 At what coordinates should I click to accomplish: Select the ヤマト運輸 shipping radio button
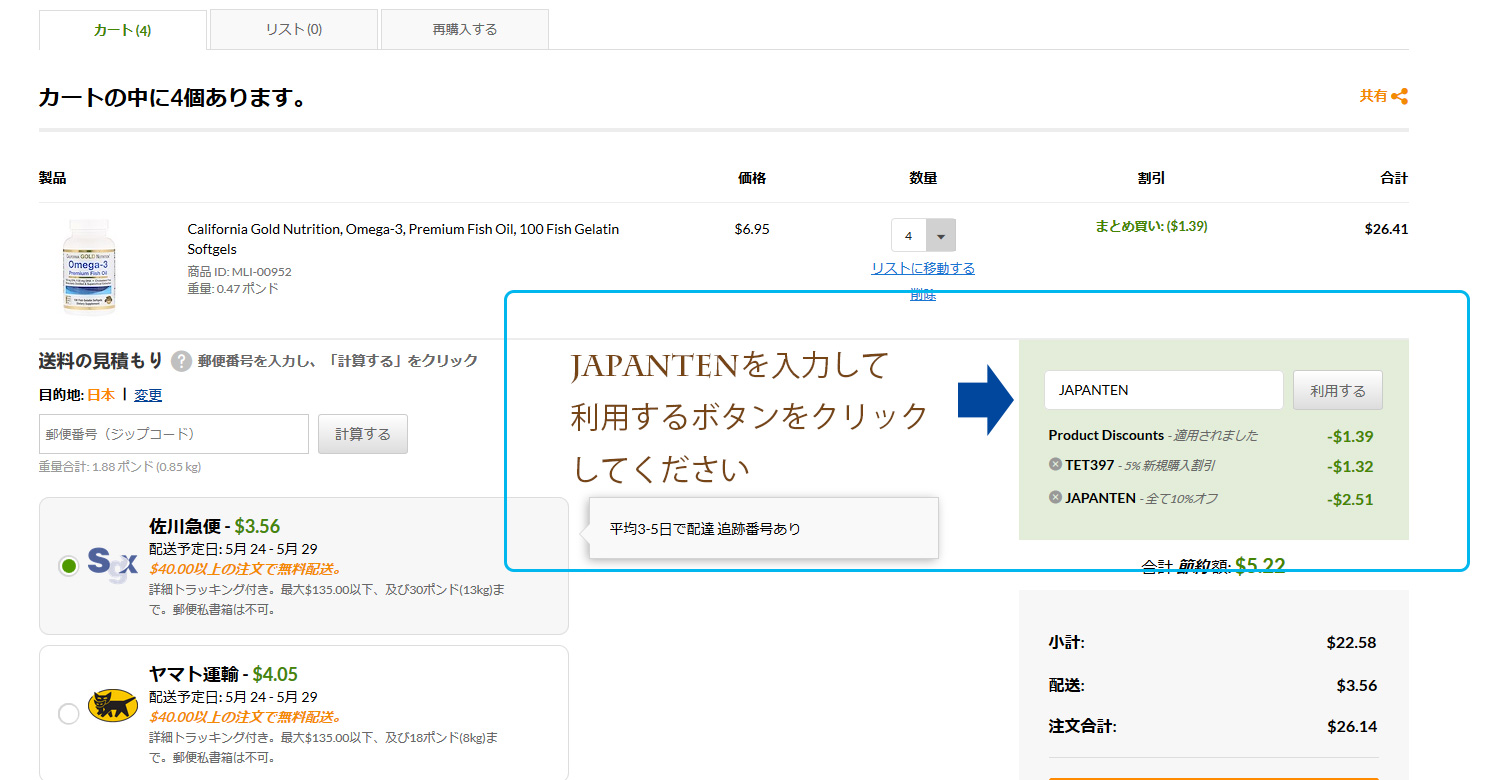(x=68, y=714)
